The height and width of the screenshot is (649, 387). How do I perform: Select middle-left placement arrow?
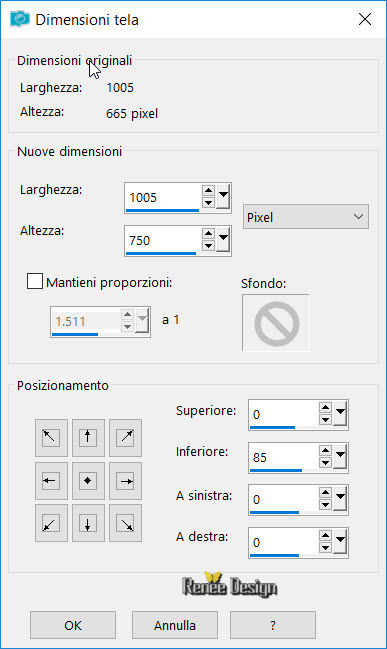(x=51, y=481)
